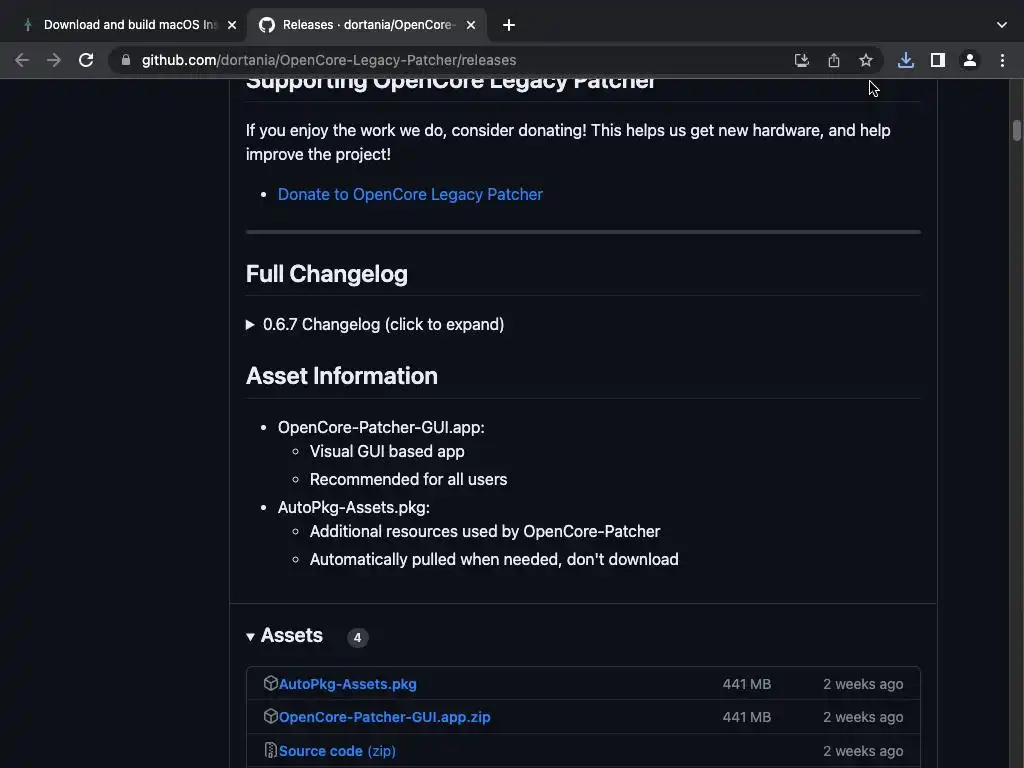Open the tab search dropdown arrow
Screen dimensions: 1024x768
(x=1002, y=24)
